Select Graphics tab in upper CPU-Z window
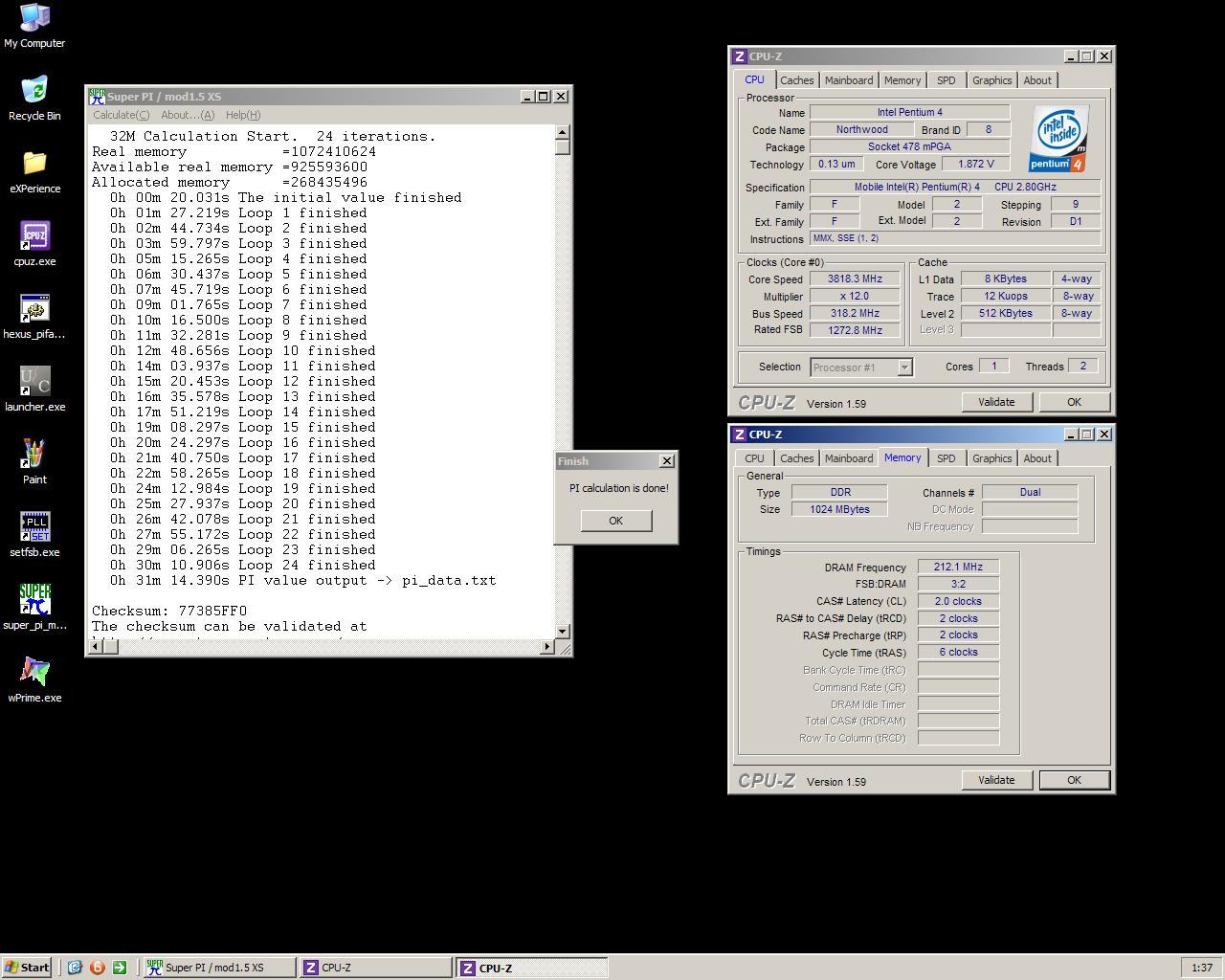The image size is (1225, 980). coord(991,80)
